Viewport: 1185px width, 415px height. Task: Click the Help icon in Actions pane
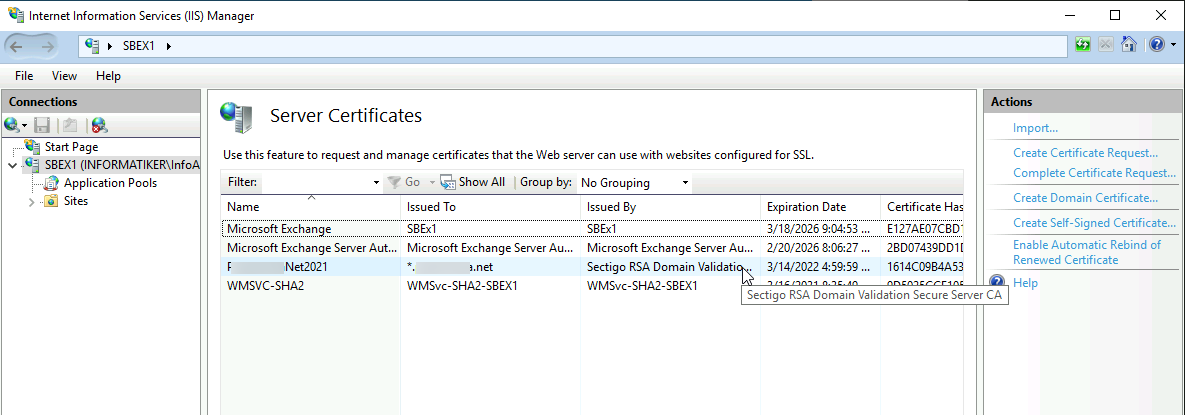997,283
